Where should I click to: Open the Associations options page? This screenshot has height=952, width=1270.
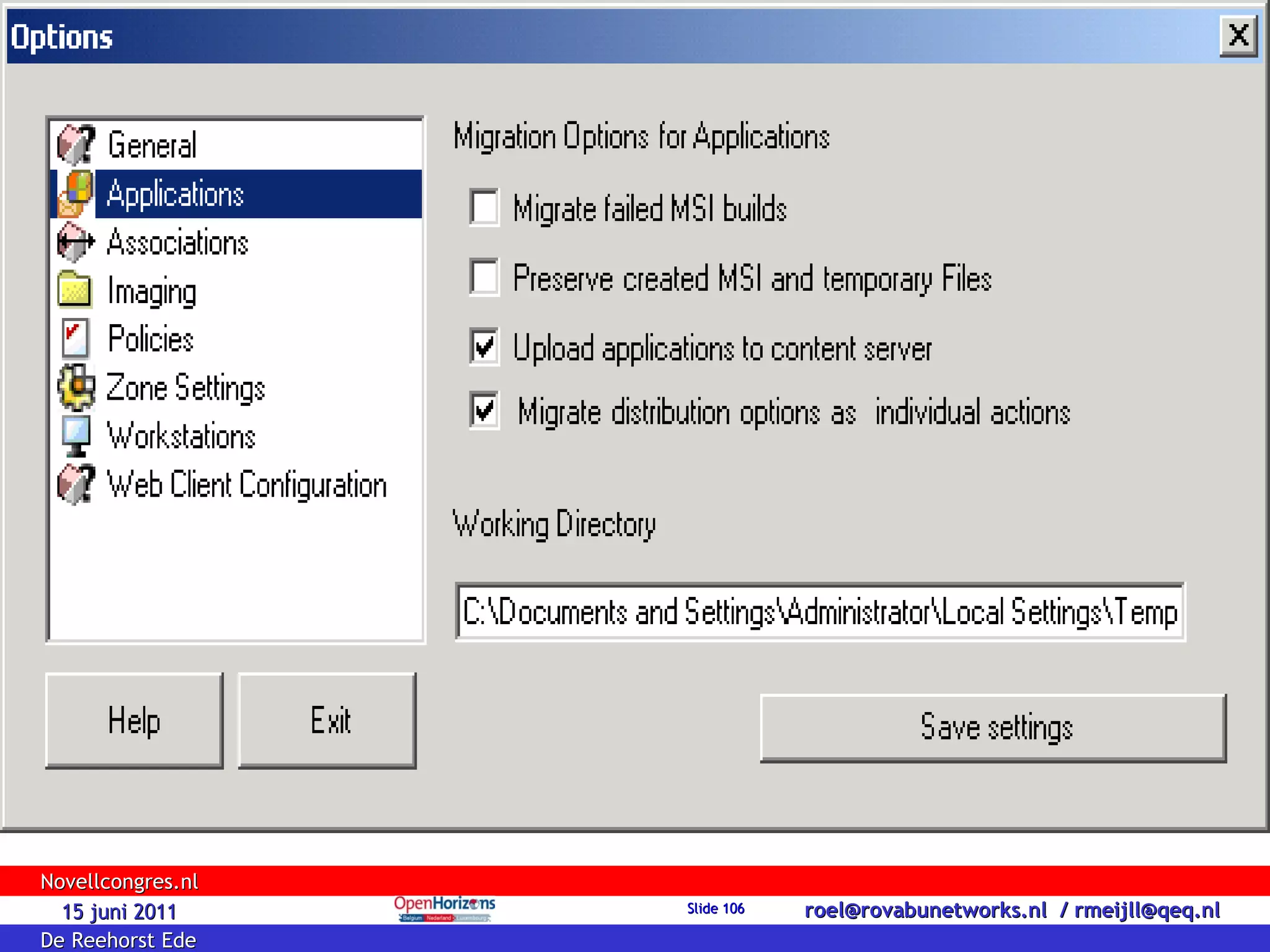point(236,242)
